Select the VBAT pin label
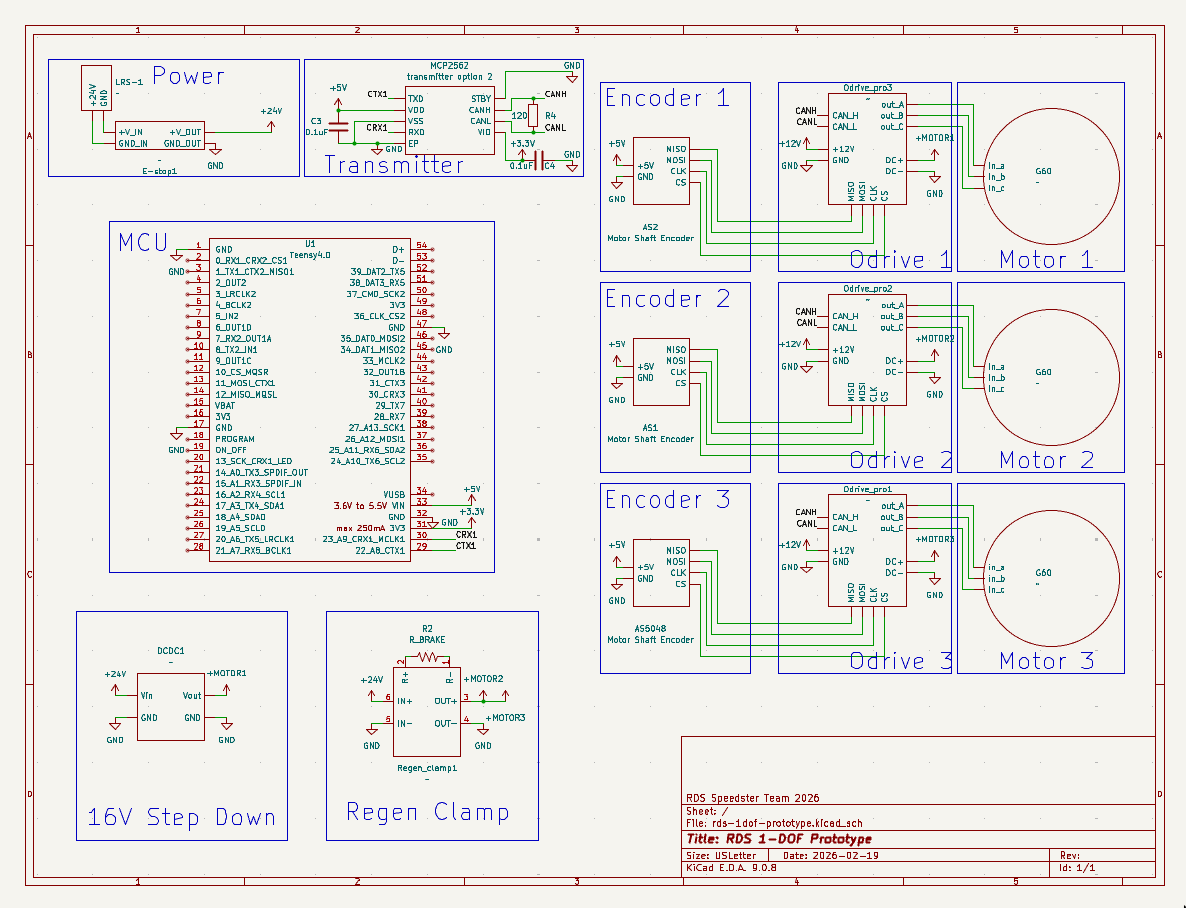Viewport: 1186px width, 908px height. pos(225,406)
